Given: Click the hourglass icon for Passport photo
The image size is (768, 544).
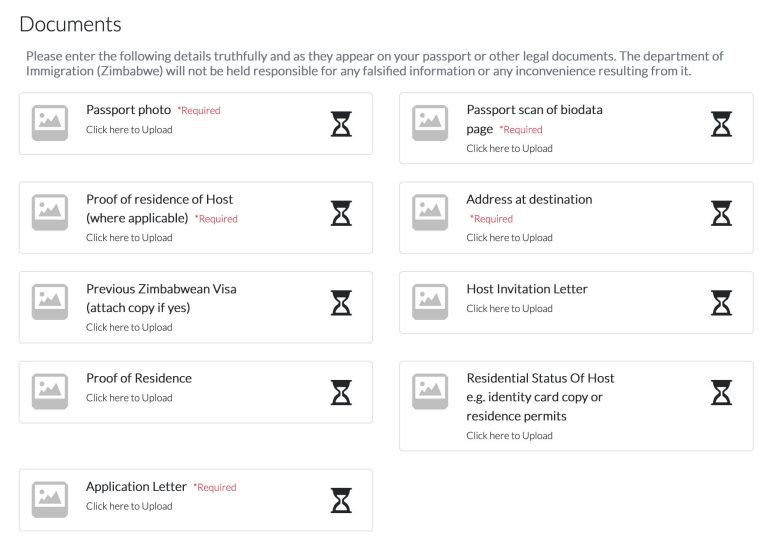Looking at the screenshot, I should (341, 124).
